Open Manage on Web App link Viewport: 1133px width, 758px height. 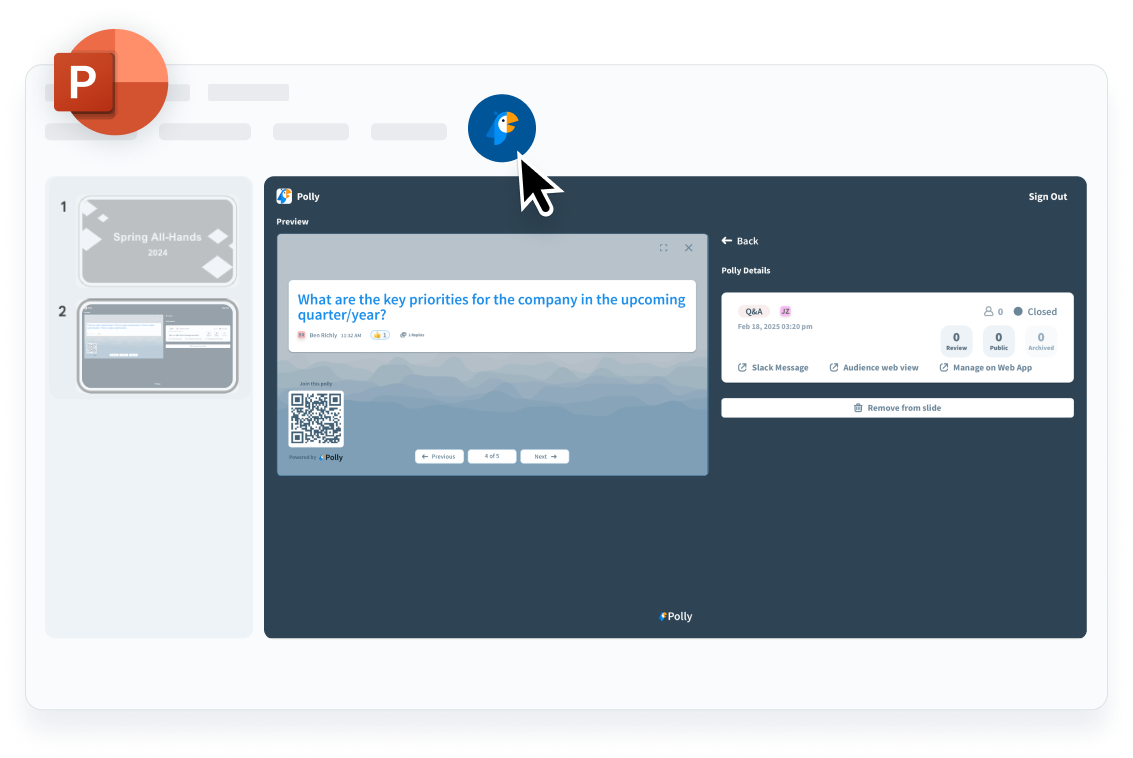[985, 368]
